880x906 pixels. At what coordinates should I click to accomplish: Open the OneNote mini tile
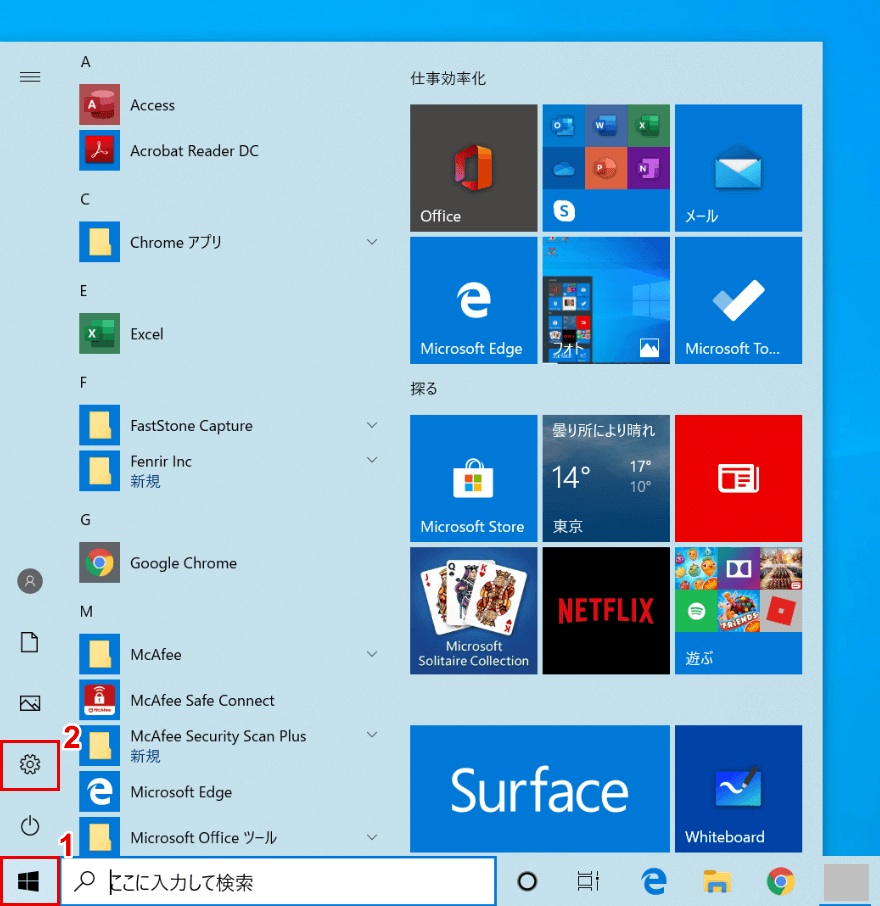click(x=648, y=168)
